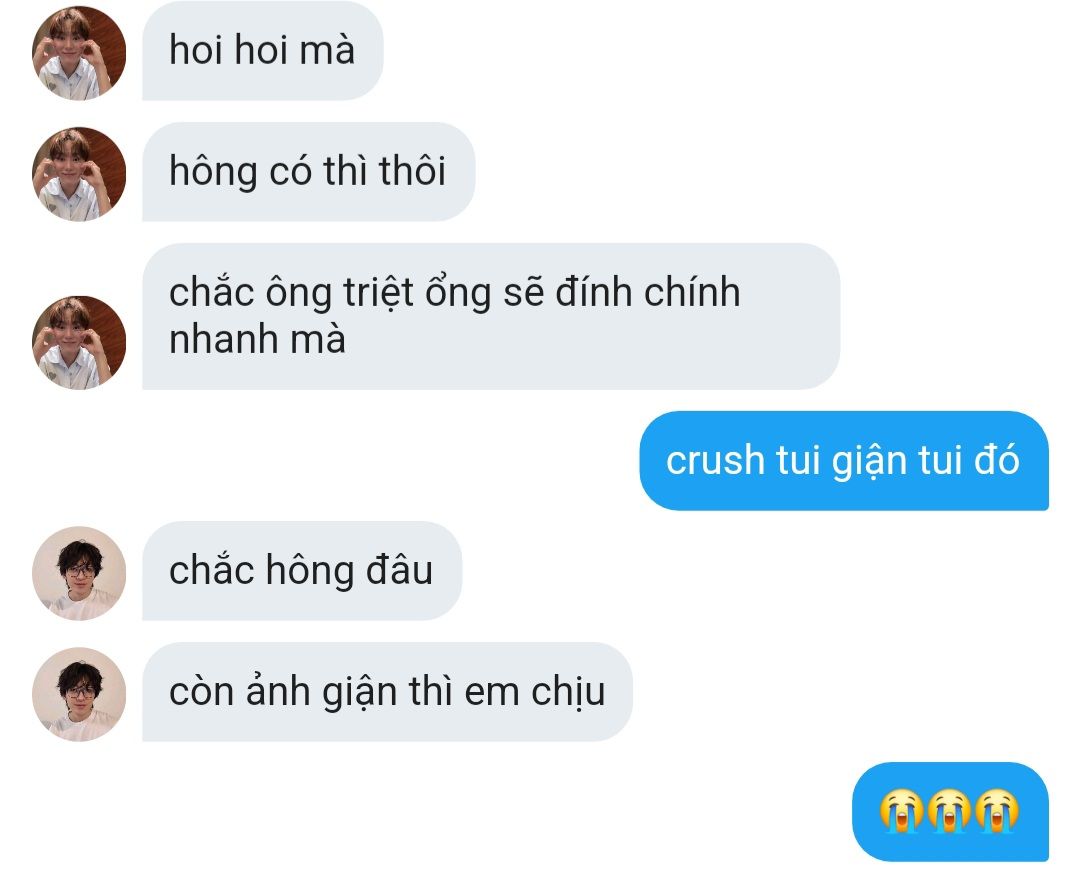The height and width of the screenshot is (886, 1080).
Task: Select "còn ảnh giận thì em chịu" bubble
Action: [387, 692]
